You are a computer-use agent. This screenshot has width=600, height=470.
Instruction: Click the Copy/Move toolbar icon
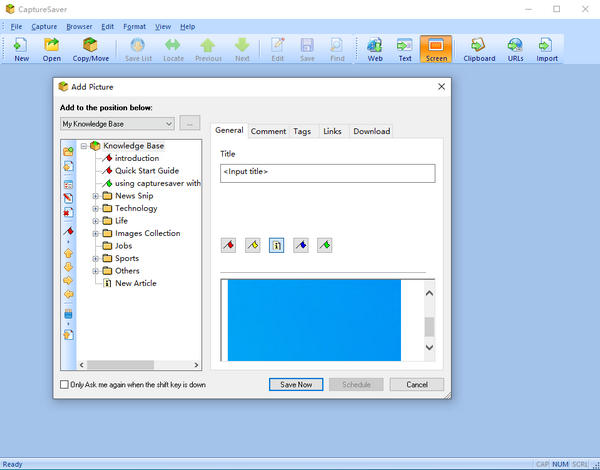(x=90, y=49)
